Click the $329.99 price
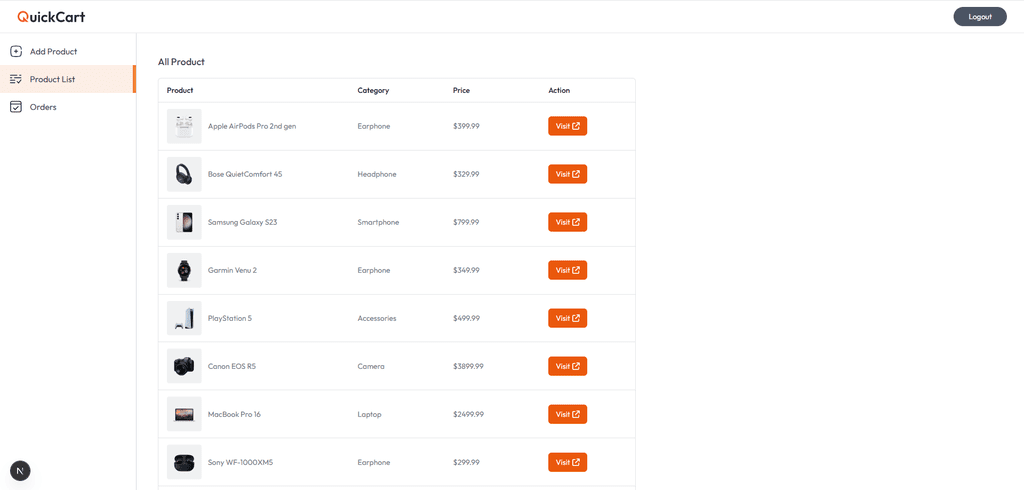Viewport: 1024px width, 490px height. (466, 174)
